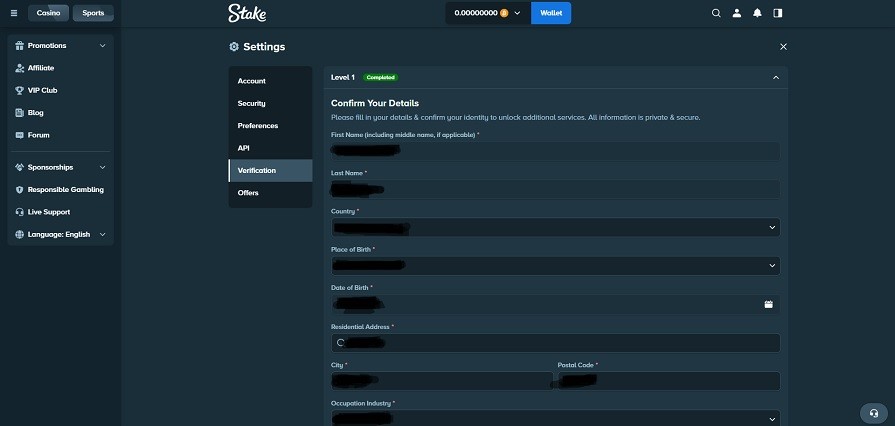Open the notifications bell icon
Image resolution: width=895 pixels, height=426 pixels.
pos(757,13)
